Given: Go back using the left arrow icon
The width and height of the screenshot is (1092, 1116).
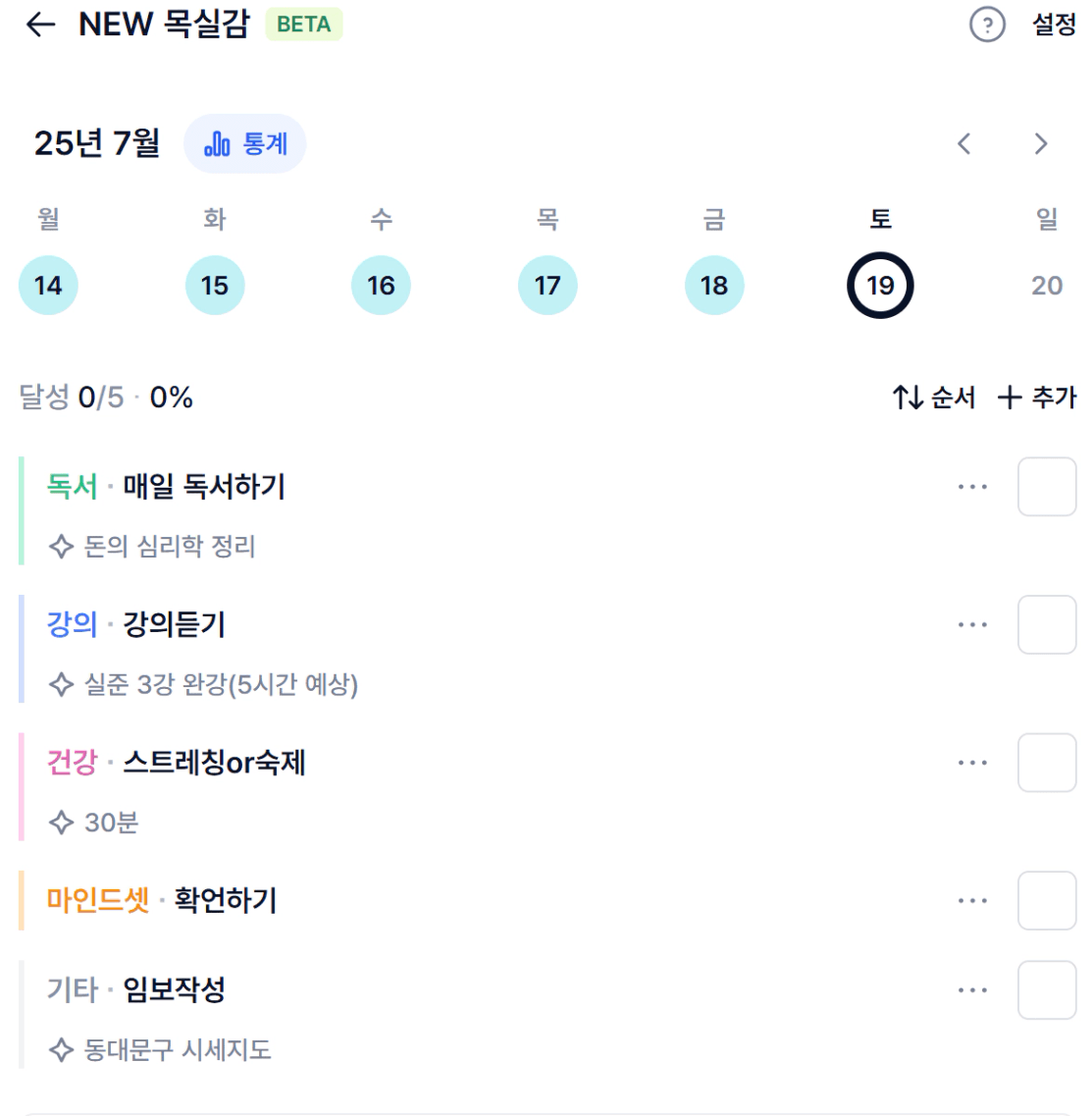Looking at the screenshot, I should (x=40, y=25).
